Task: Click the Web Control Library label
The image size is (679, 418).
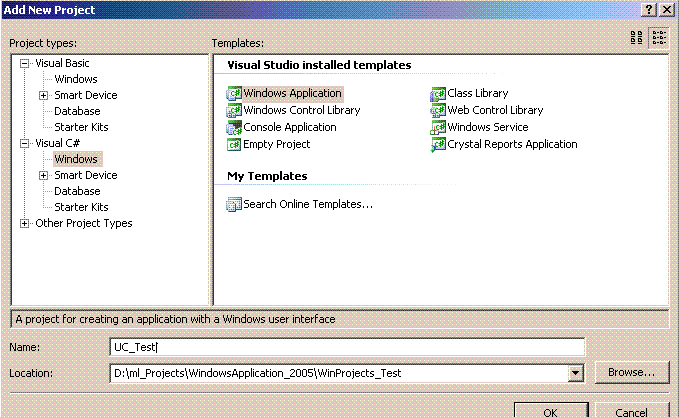Action: (495, 110)
